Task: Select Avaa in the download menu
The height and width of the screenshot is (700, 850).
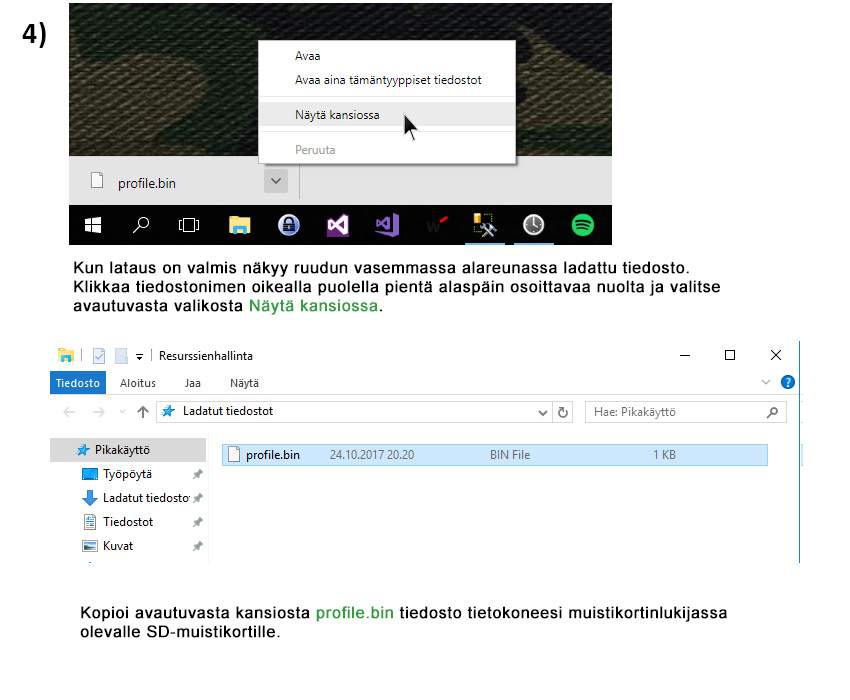Action: click(x=308, y=56)
